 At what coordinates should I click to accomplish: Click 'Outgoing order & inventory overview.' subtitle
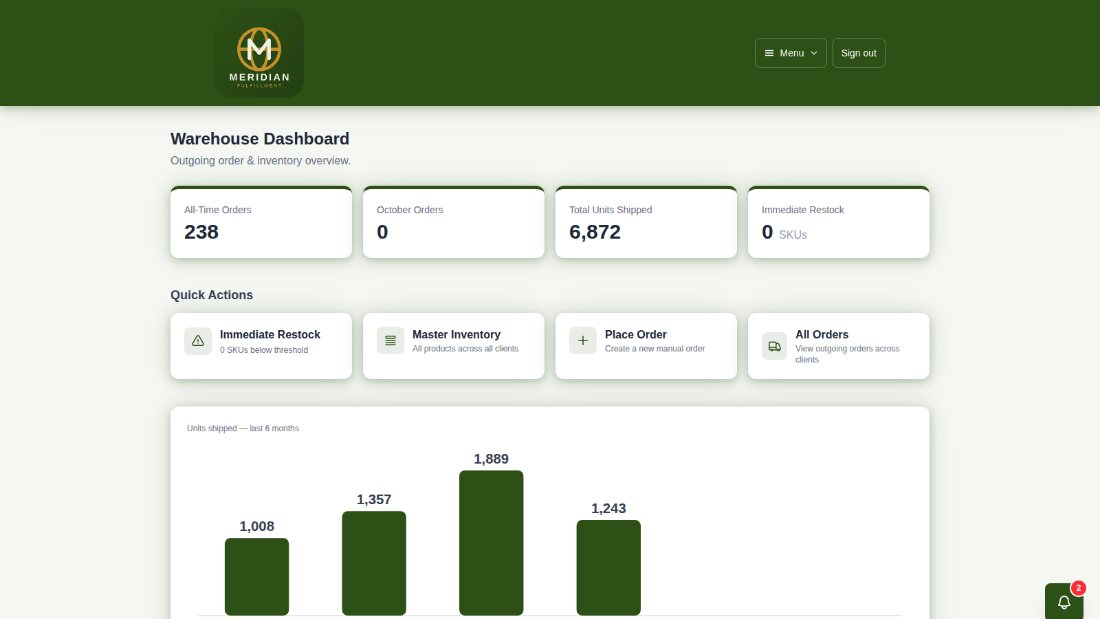(x=260, y=161)
